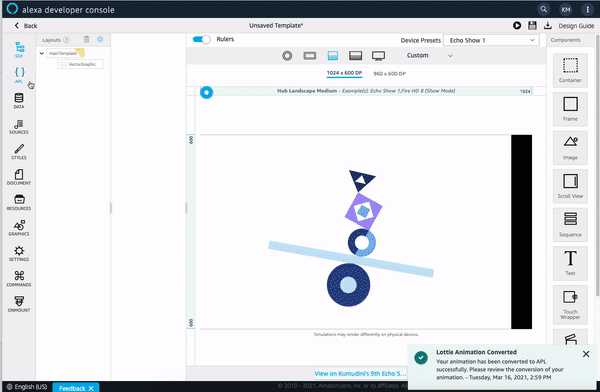Select the large landscape hub viewport
This screenshot has width=600, height=392.
tap(355, 56)
